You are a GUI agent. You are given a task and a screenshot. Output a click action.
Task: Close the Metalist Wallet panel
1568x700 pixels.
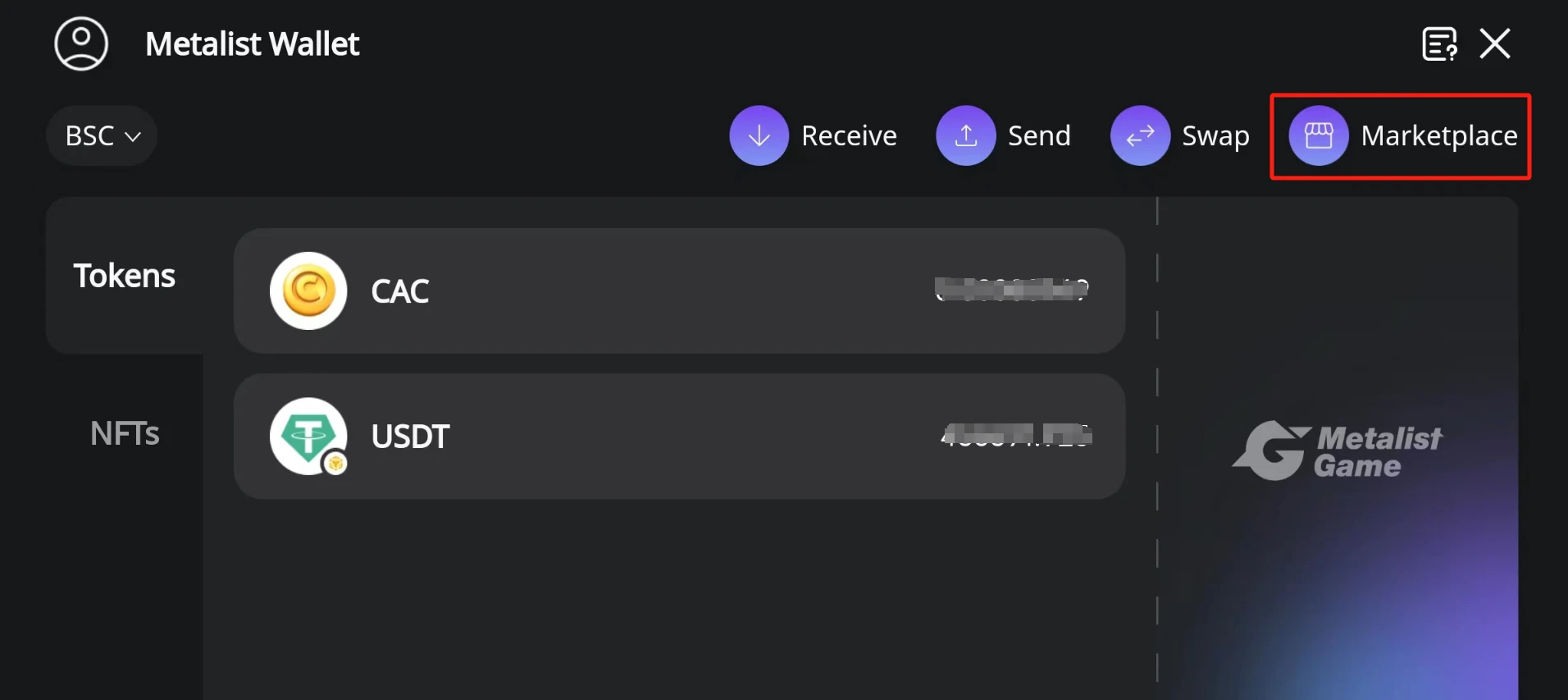(1495, 43)
